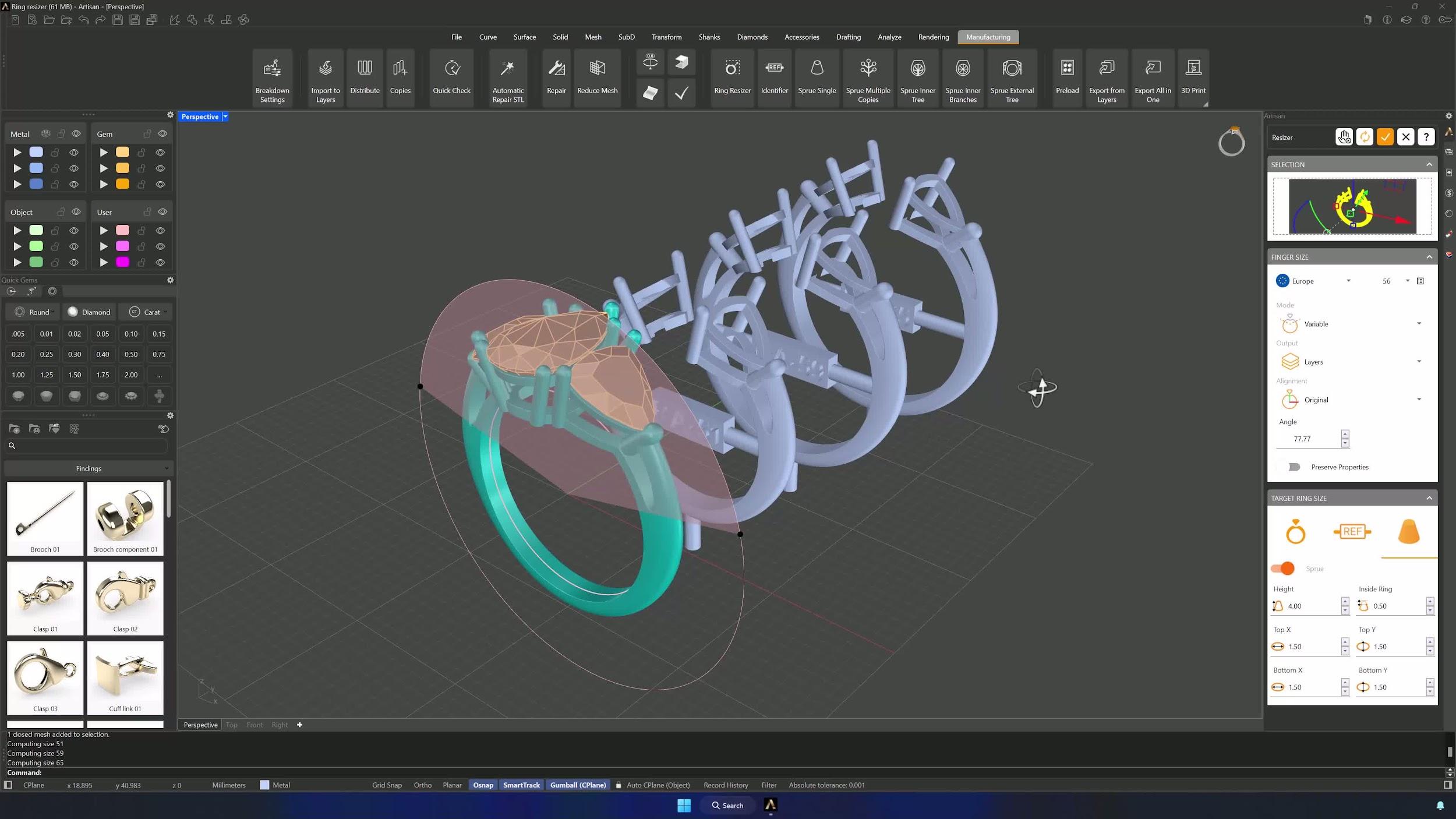The width and height of the screenshot is (1456, 819).
Task: Select the 0.50 carat quick gem
Action: 131,354
